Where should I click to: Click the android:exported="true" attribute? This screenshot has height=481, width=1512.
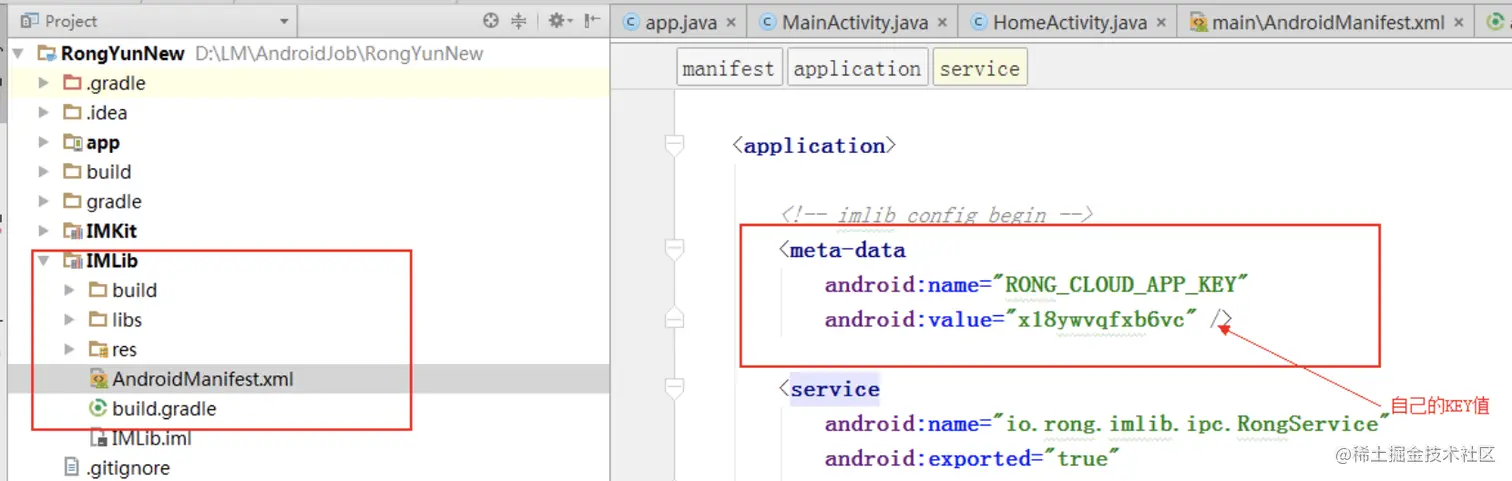click(x=971, y=459)
